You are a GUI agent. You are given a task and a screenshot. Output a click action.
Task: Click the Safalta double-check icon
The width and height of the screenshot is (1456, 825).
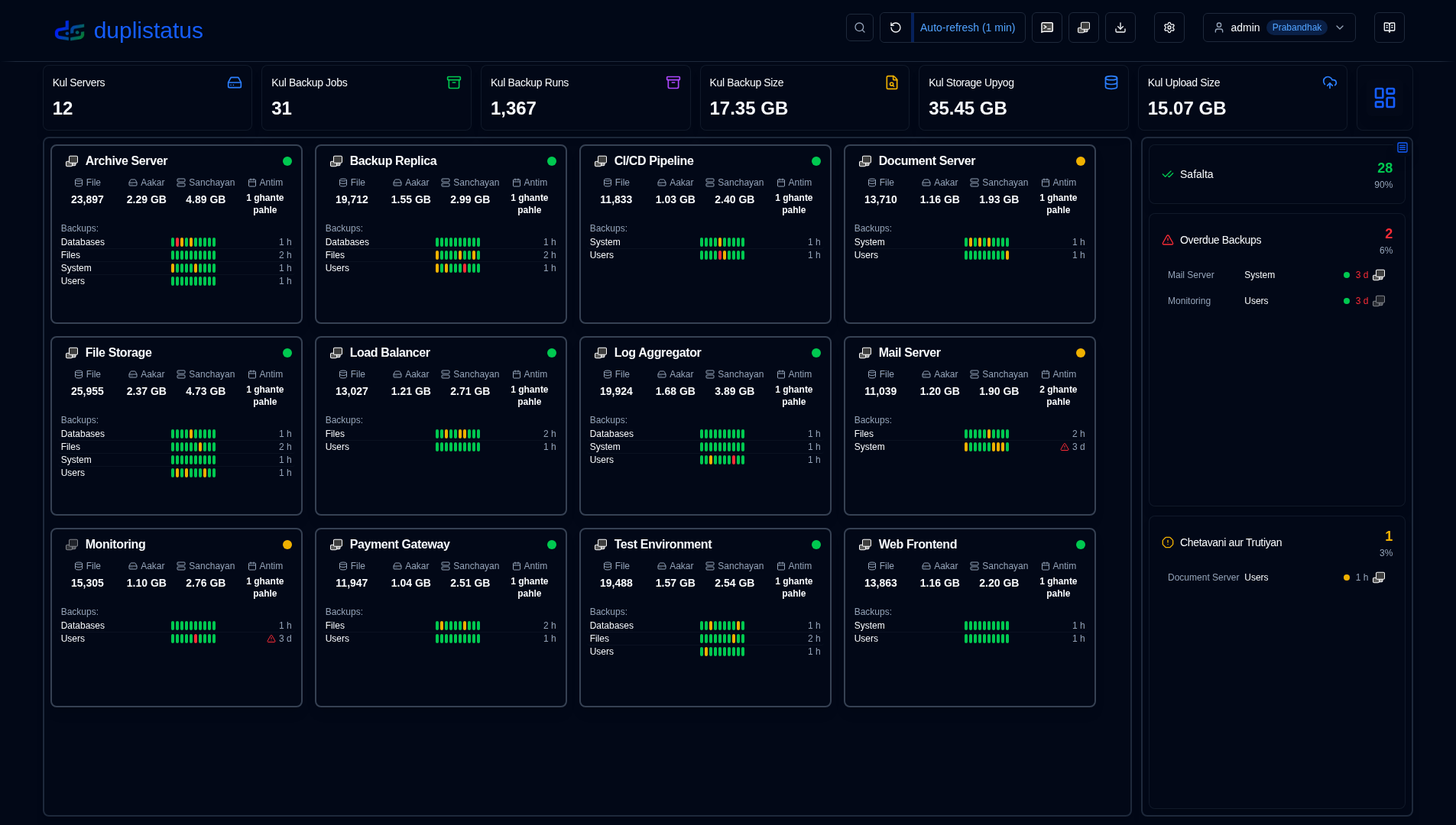click(x=1167, y=174)
